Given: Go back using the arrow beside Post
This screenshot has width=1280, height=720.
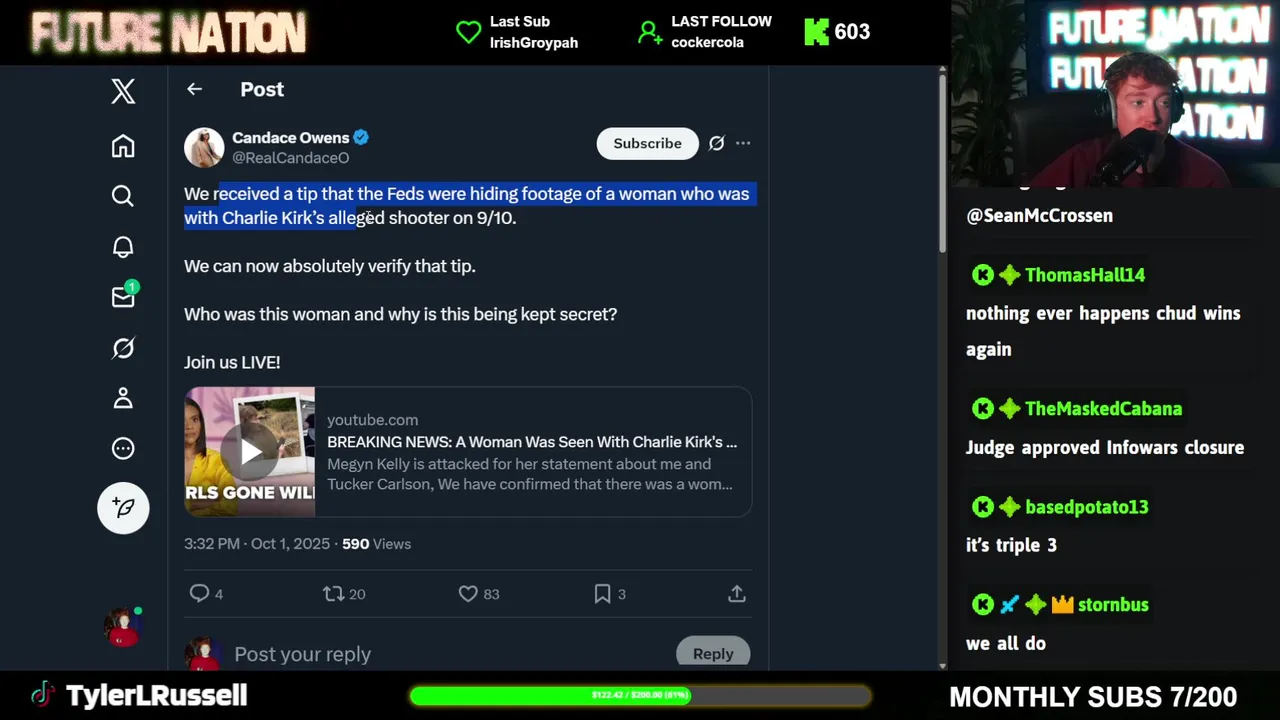Looking at the screenshot, I should (194, 89).
